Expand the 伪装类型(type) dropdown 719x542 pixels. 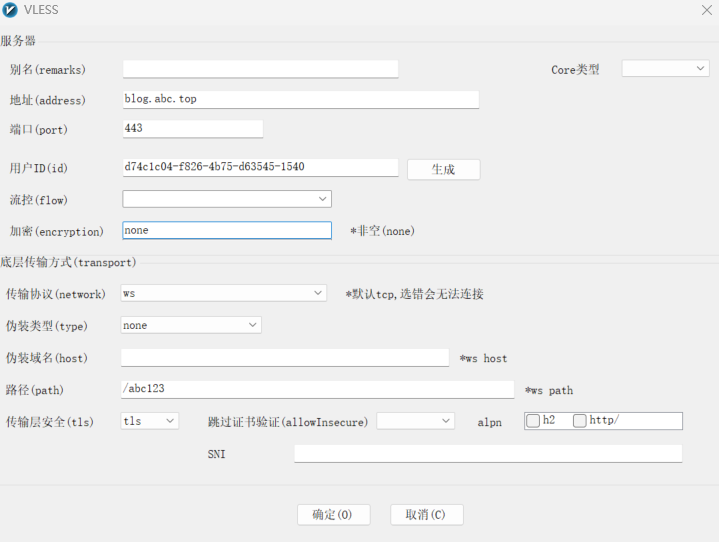coord(190,325)
